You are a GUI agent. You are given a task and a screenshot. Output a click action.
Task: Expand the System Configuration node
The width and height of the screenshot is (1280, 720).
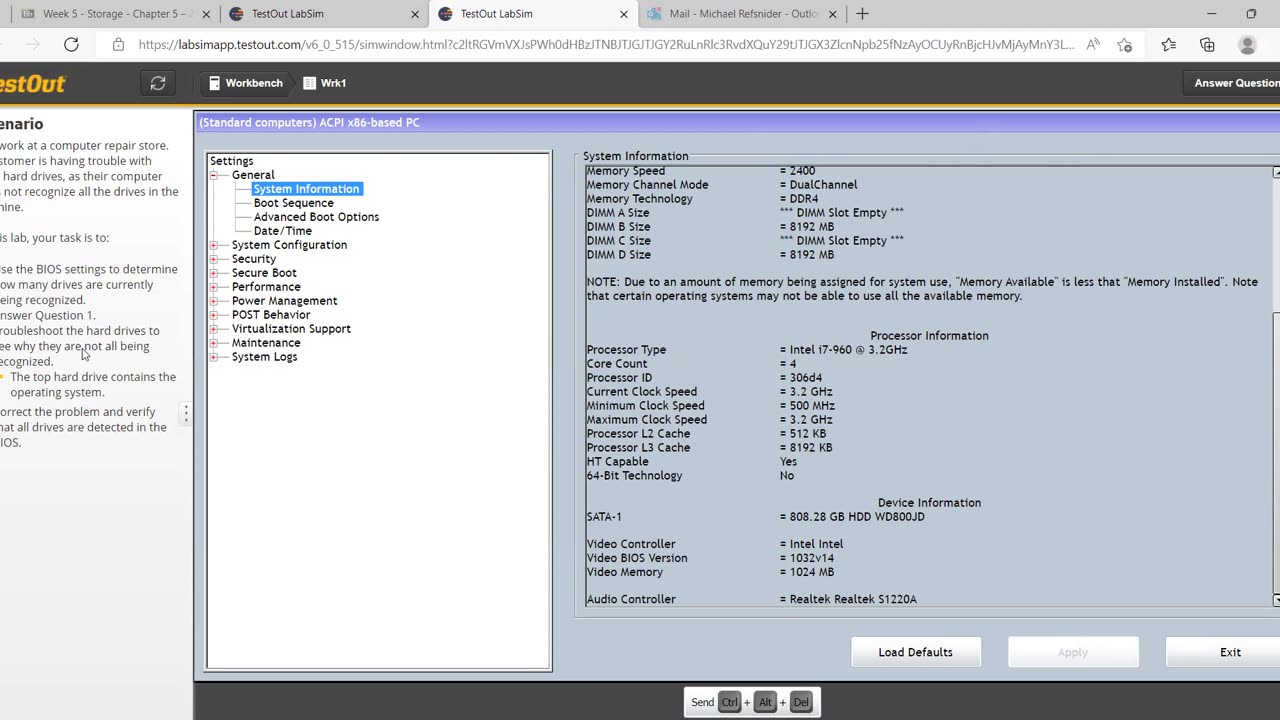(x=213, y=245)
